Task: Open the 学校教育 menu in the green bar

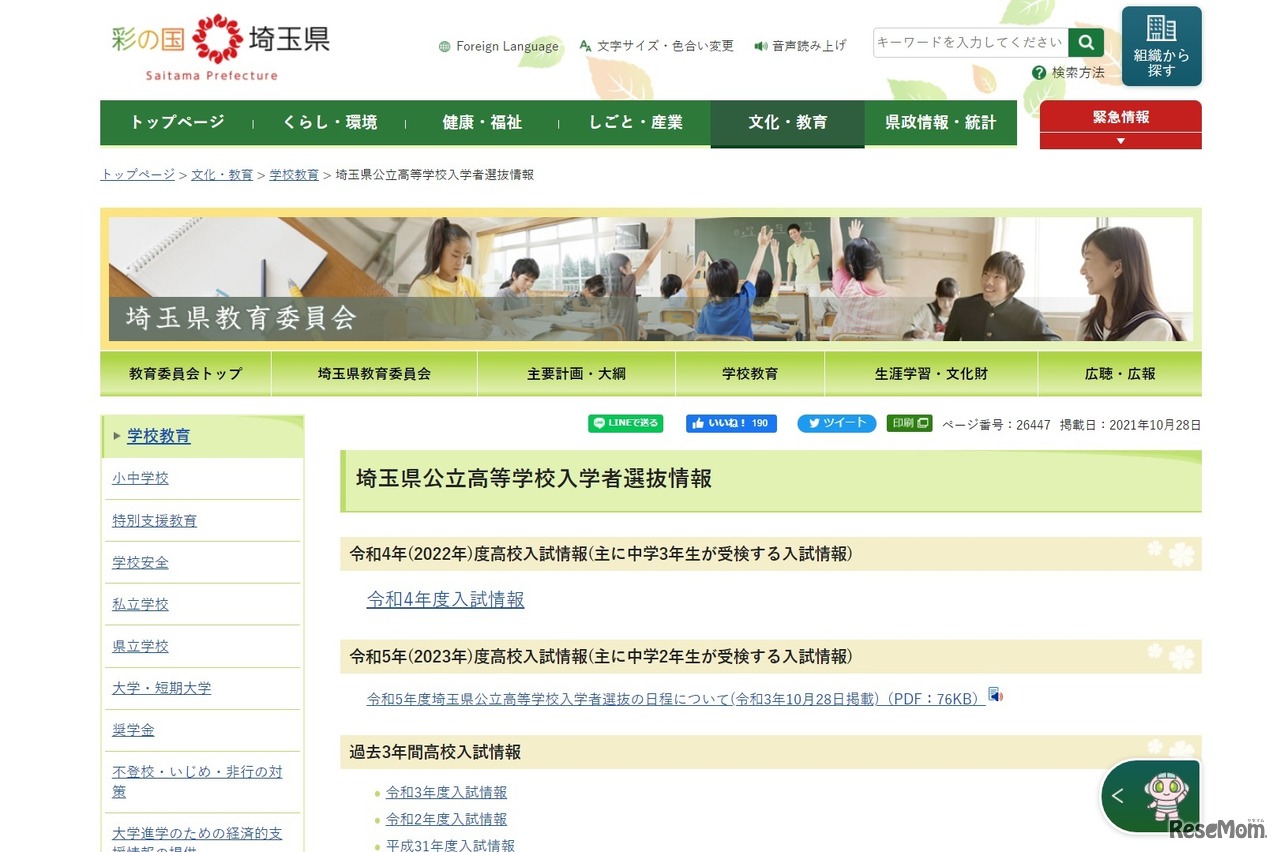Action: pos(749,372)
